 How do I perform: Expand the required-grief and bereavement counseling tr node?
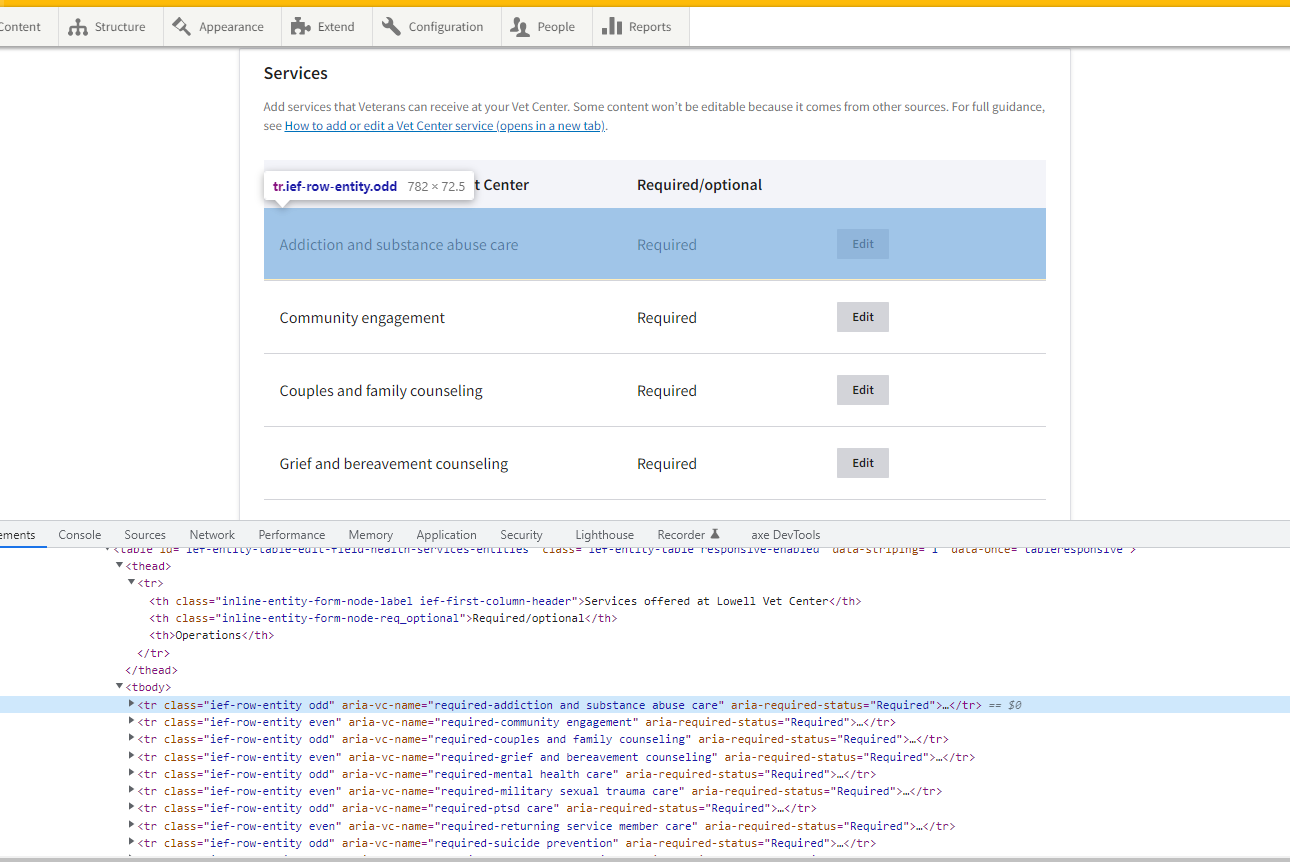pyautogui.click(x=131, y=757)
